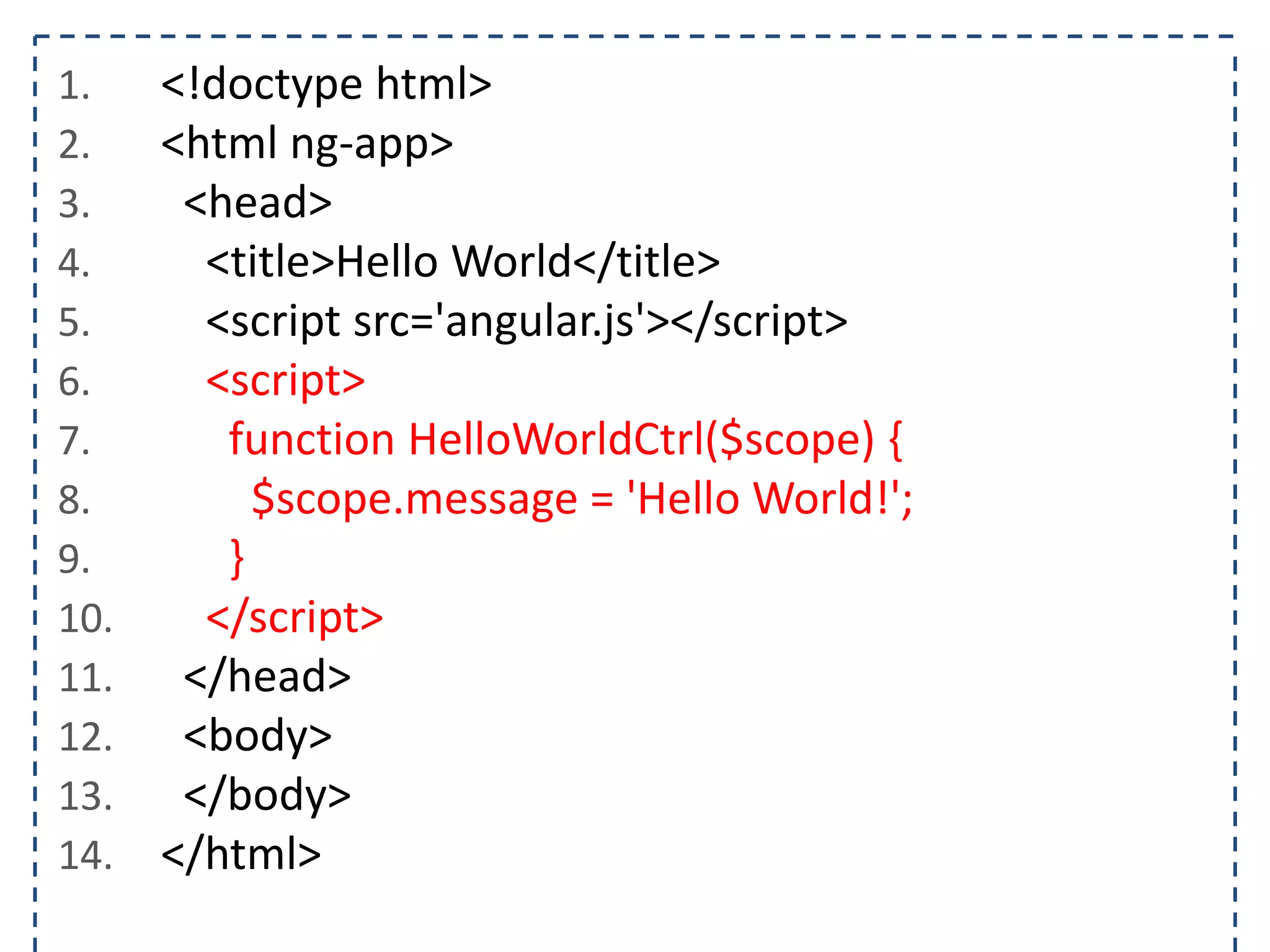The height and width of the screenshot is (952, 1270).
Task: Click the closing html tag
Action: click(x=241, y=854)
